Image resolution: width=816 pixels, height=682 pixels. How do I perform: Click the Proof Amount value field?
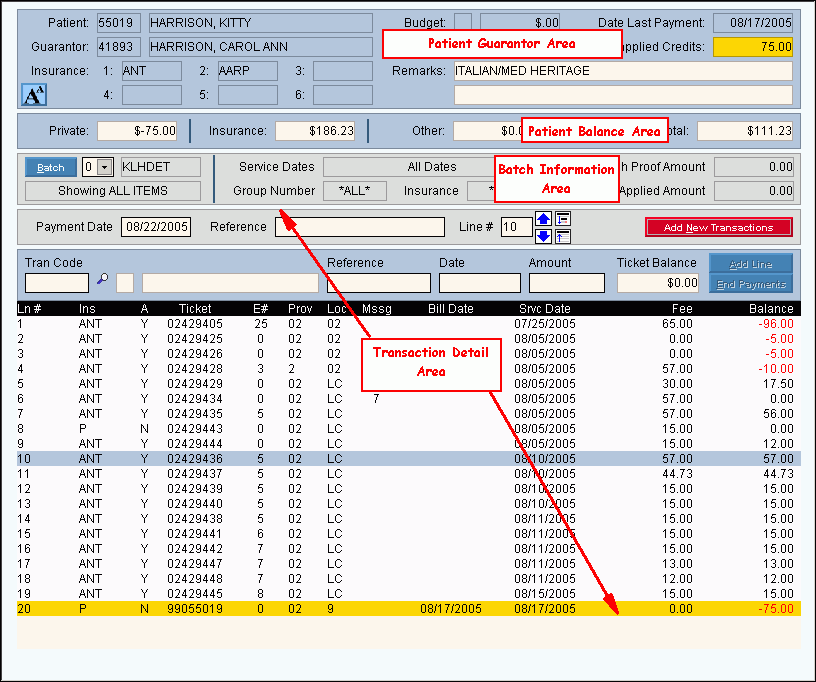tap(754, 167)
